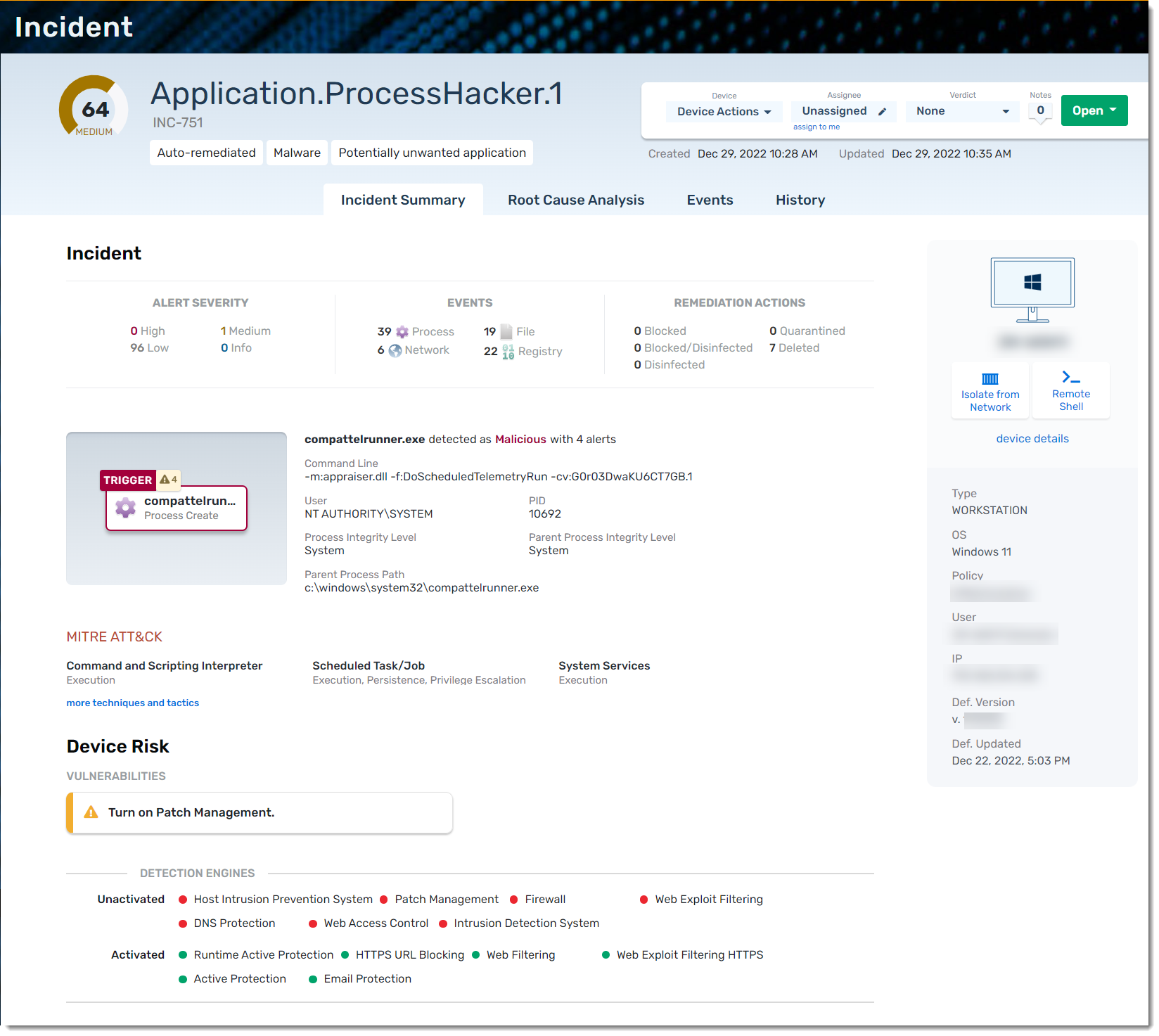Open the green Open status dropdown
The height and width of the screenshot is (1036, 1159).
click(1094, 110)
